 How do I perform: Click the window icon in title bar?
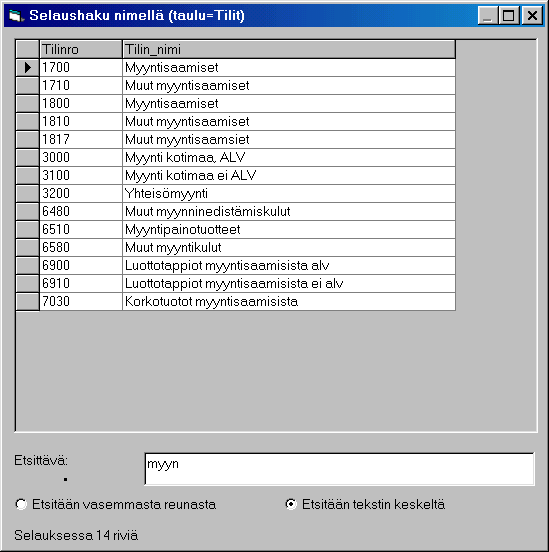coord(16,15)
